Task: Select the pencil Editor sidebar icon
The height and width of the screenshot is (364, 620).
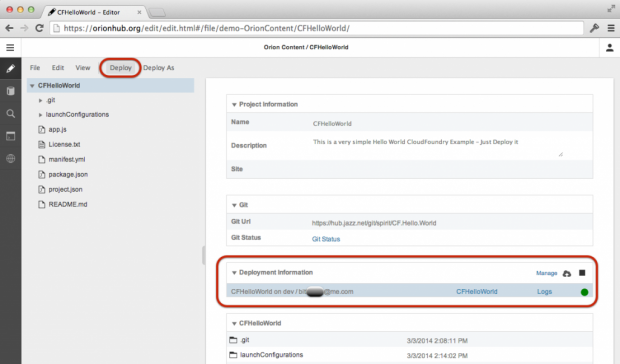Action: click(x=11, y=69)
